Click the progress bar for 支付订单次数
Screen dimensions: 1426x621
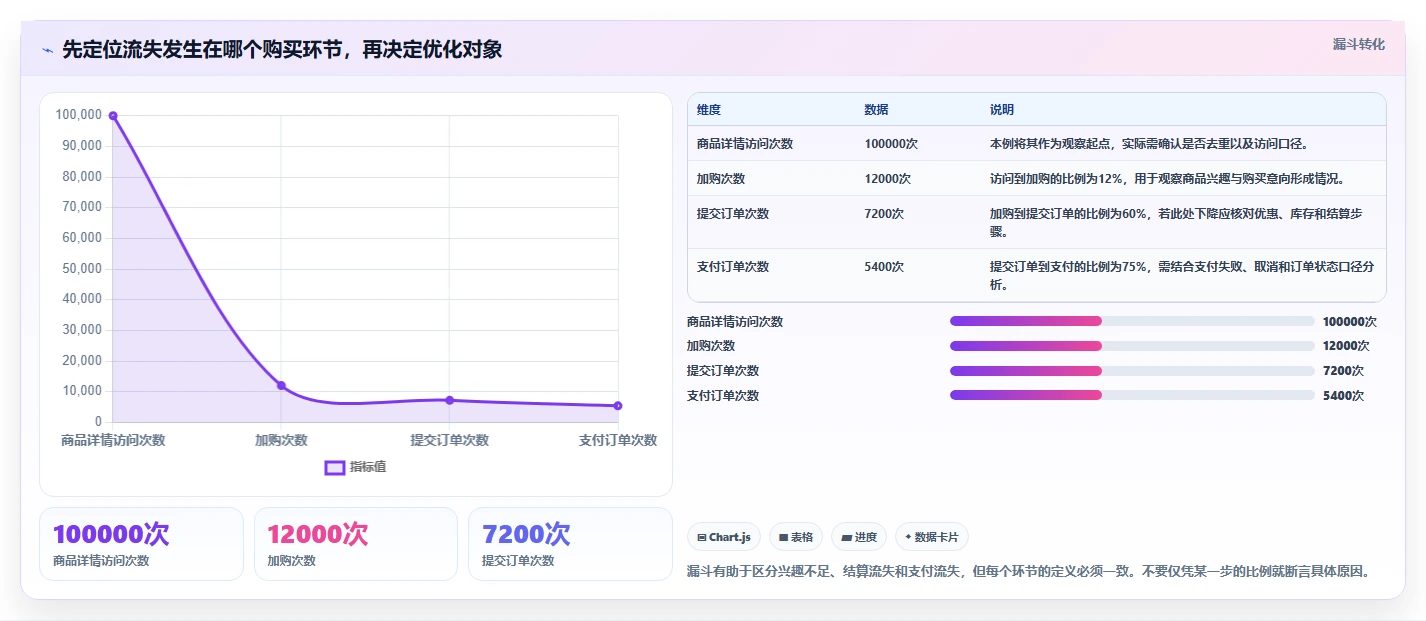(x=1132, y=395)
